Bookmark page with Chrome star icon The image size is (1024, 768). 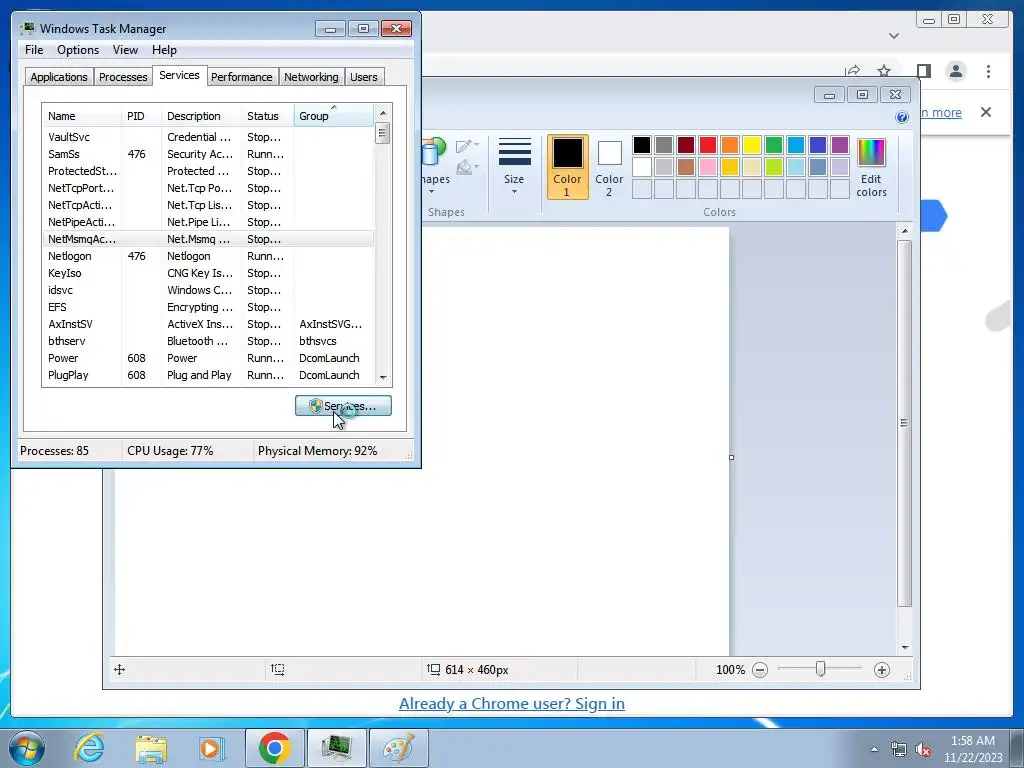(x=884, y=71)
